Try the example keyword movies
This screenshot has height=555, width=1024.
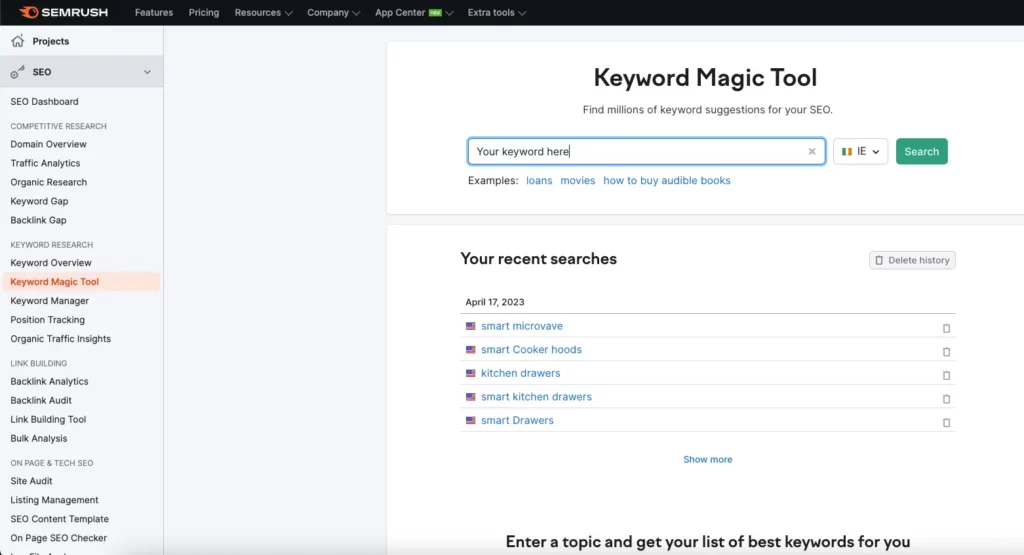pyautogui.click(x=577, y=180)
